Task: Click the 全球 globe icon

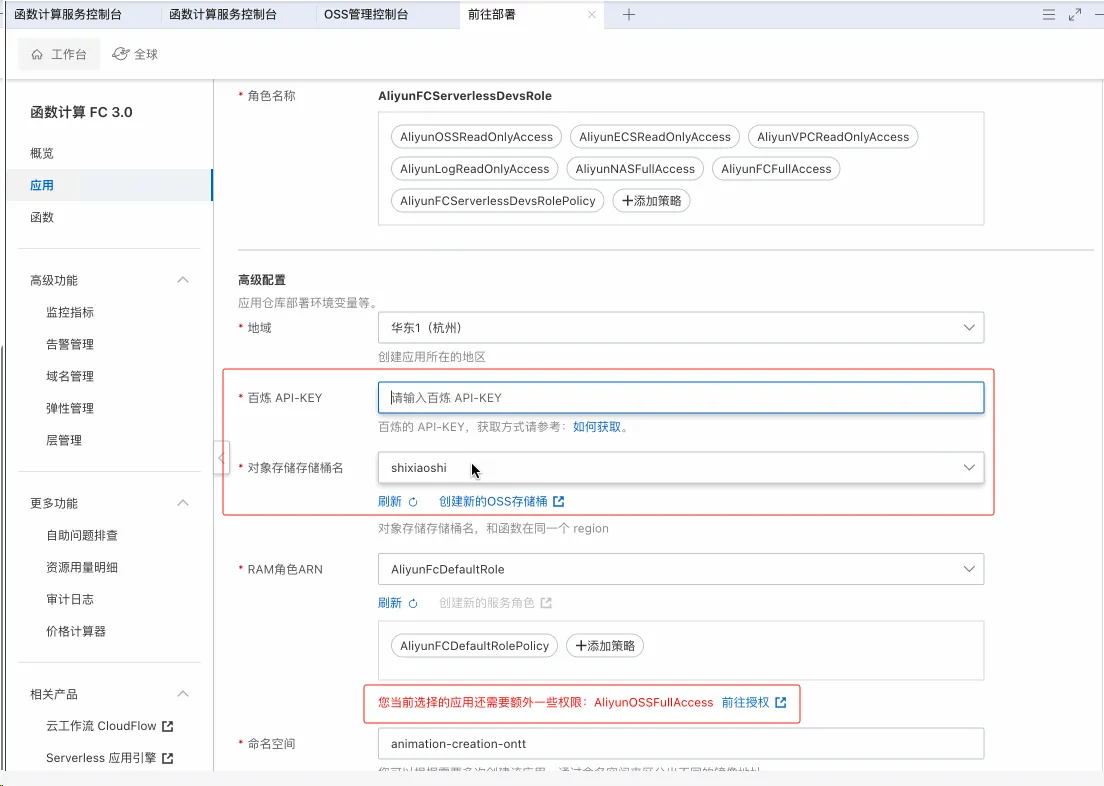Action: pyautogui.click(x=121, y=54)
